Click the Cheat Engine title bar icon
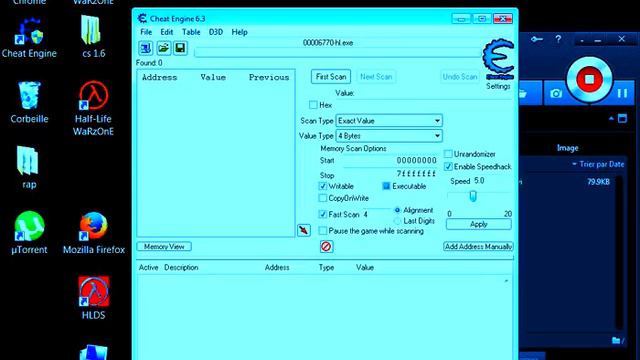The image size is (640, 360). point(142,18)
